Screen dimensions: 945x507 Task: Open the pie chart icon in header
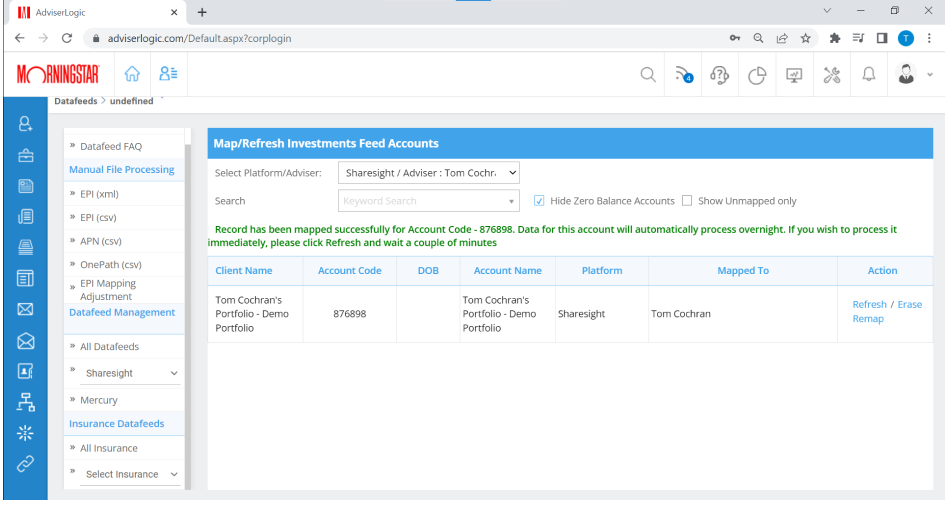(757, 75)
